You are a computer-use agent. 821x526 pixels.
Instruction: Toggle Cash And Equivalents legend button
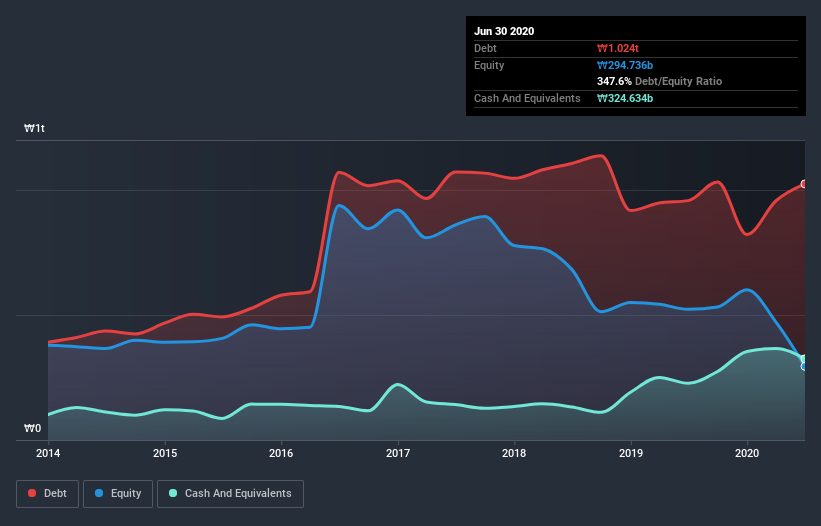tap(230, 494)
